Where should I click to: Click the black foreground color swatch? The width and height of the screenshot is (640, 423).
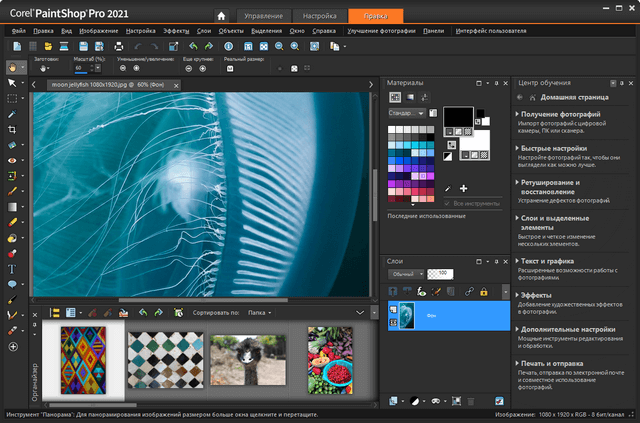(x=459, y=119)
